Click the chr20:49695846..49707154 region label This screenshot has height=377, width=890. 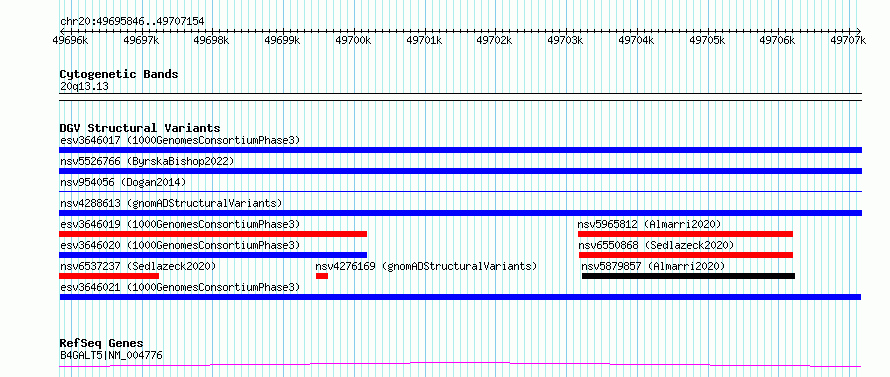click(132, 22)
